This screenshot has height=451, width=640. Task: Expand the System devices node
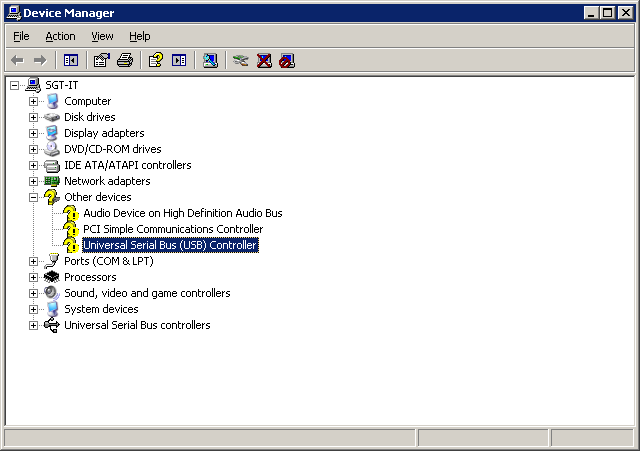pos(33,309)
